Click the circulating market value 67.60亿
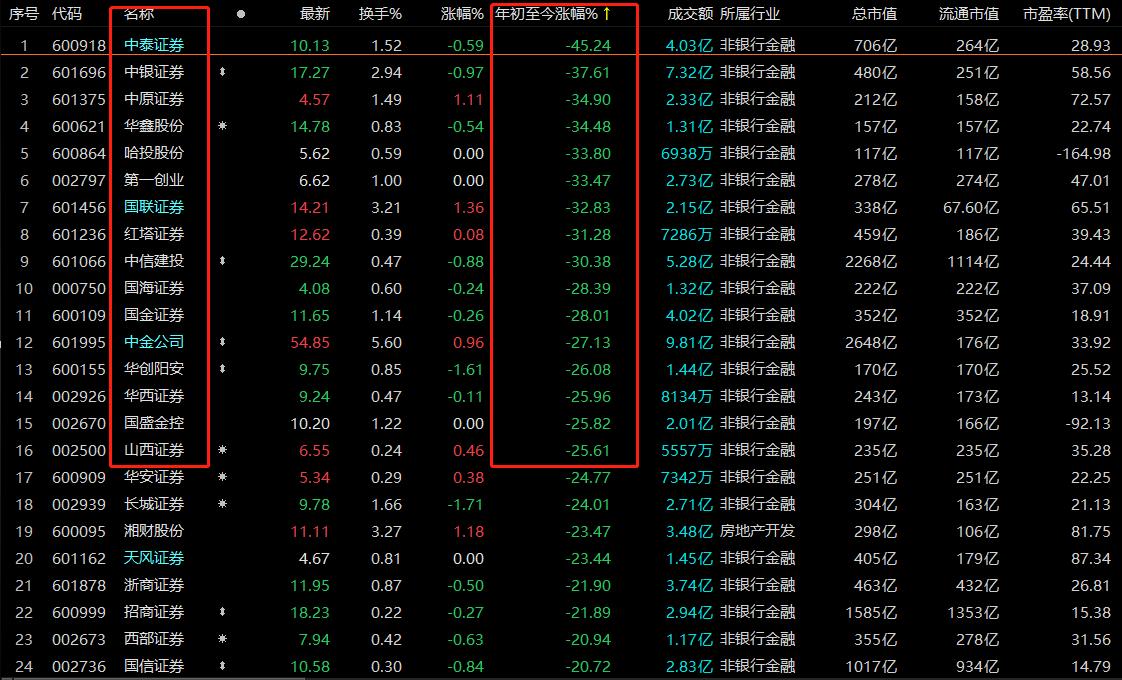The image size is (1122, 680). [971, 208]
